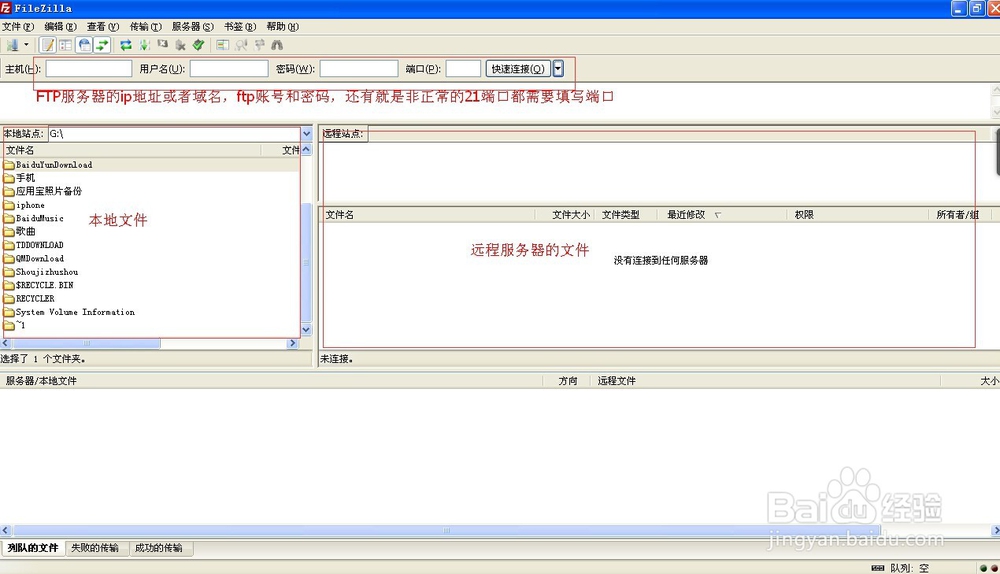Switch to the 成功的传输 tab
Viewport: 1000px width, 574px height.
tap(159, 548)
